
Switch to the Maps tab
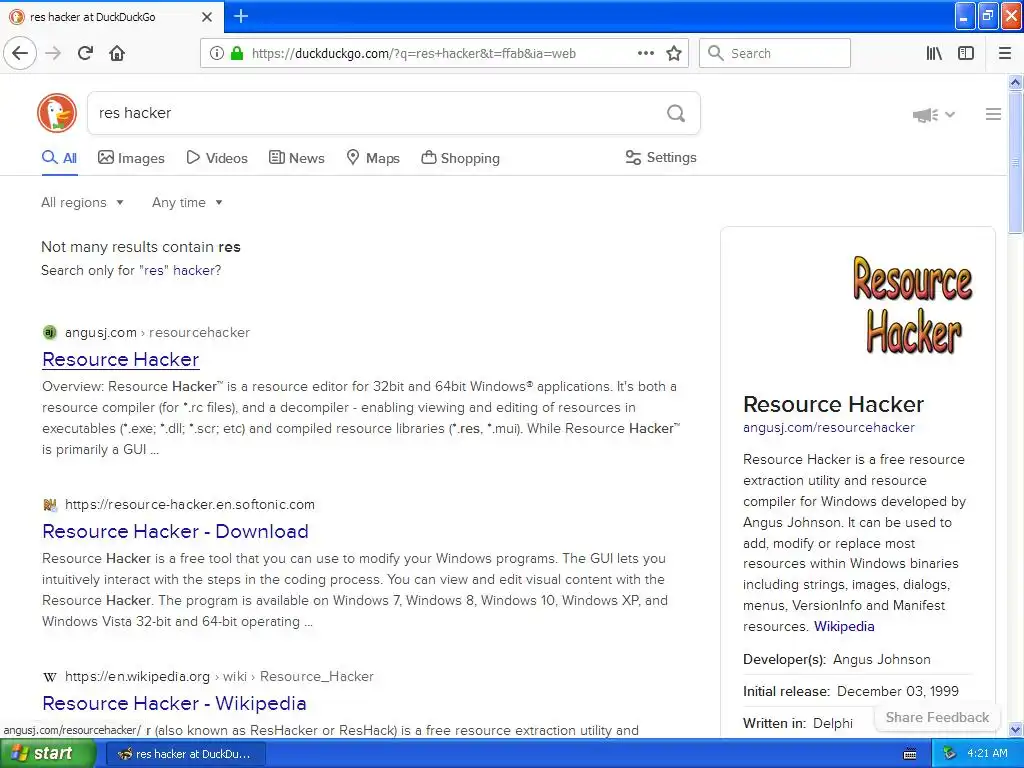tap(372, 158)
